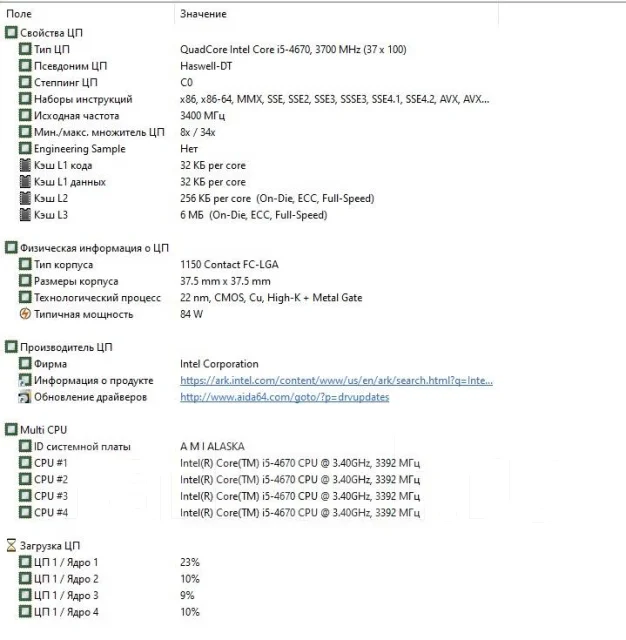Click the icon next to Степпинг ЦП
Image resolution: width=626 pixels, height=640 pixels.
tap(25, 82)
